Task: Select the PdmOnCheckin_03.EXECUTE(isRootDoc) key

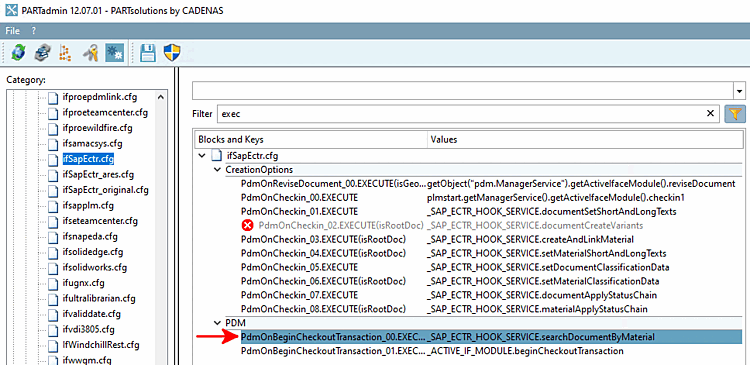Action: click(x=323, y=239)
